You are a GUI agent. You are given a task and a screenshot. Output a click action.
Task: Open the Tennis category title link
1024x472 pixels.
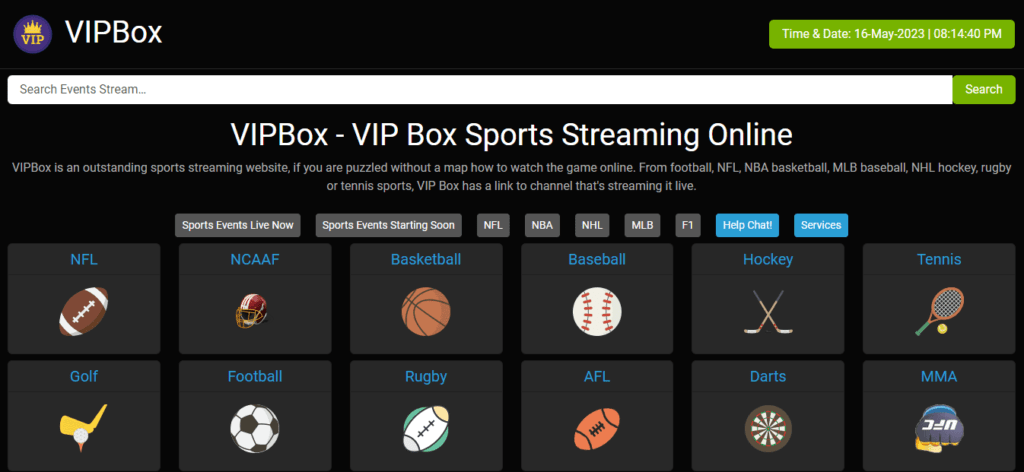[939, 259]
